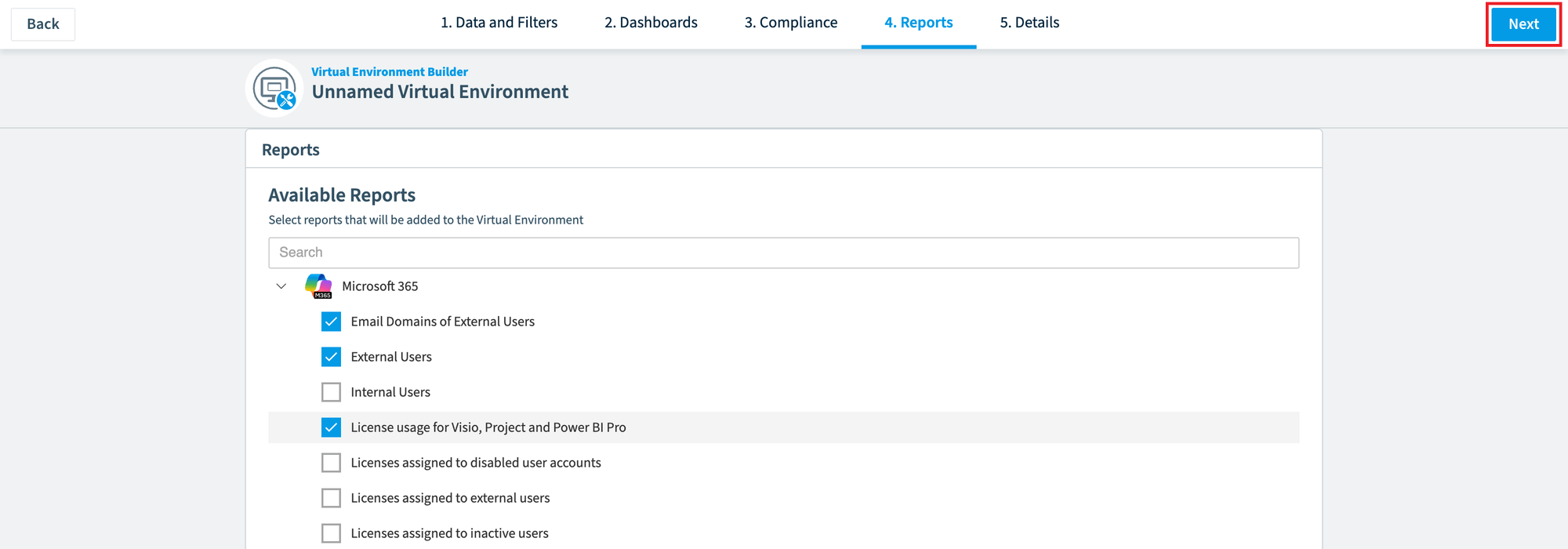The image size is (1568, 549).
Task: Click the Unnamed Virtual Environment title
Action: [x=440, y=92]
